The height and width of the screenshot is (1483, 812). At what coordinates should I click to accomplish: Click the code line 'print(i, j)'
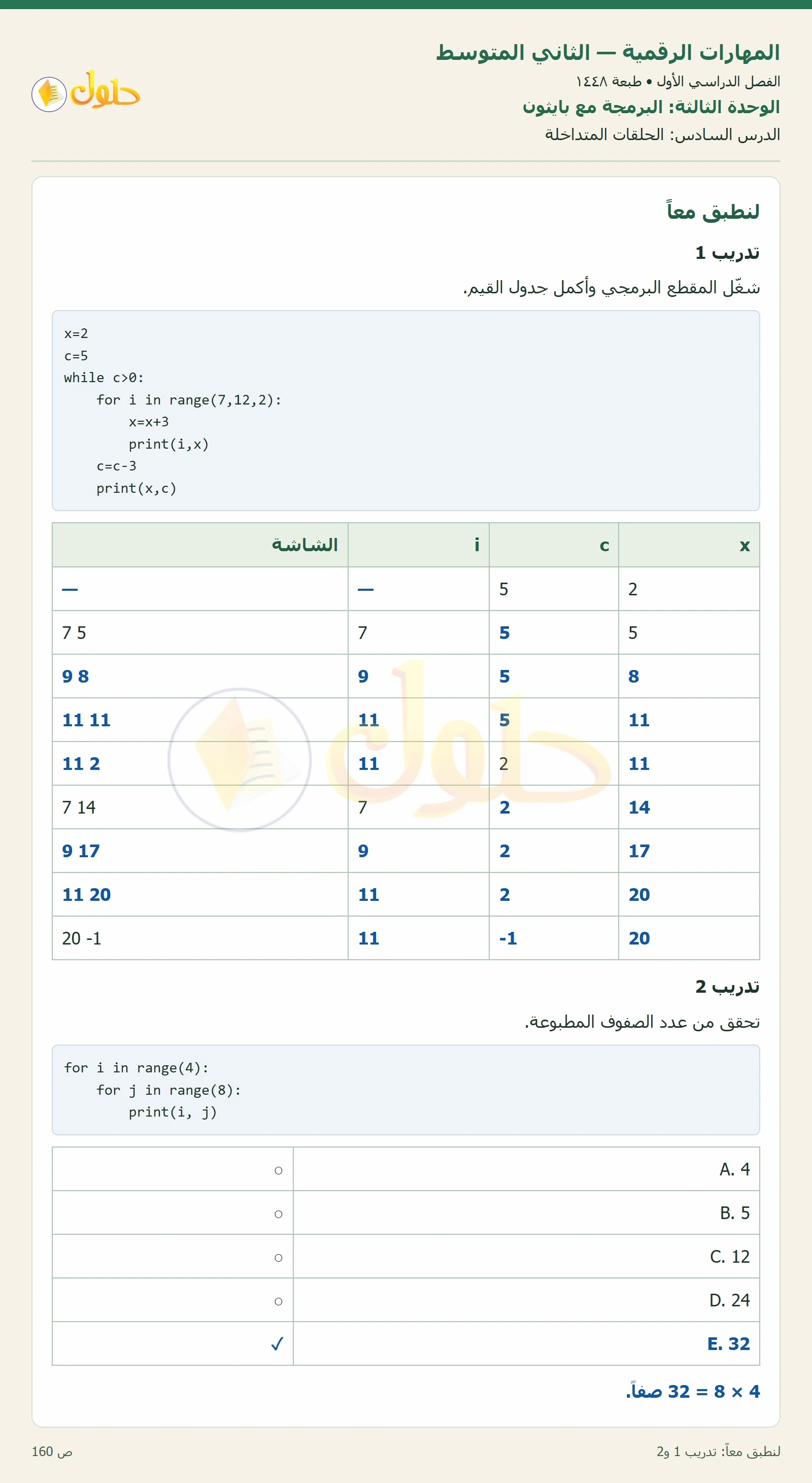tap(173, 1113)
